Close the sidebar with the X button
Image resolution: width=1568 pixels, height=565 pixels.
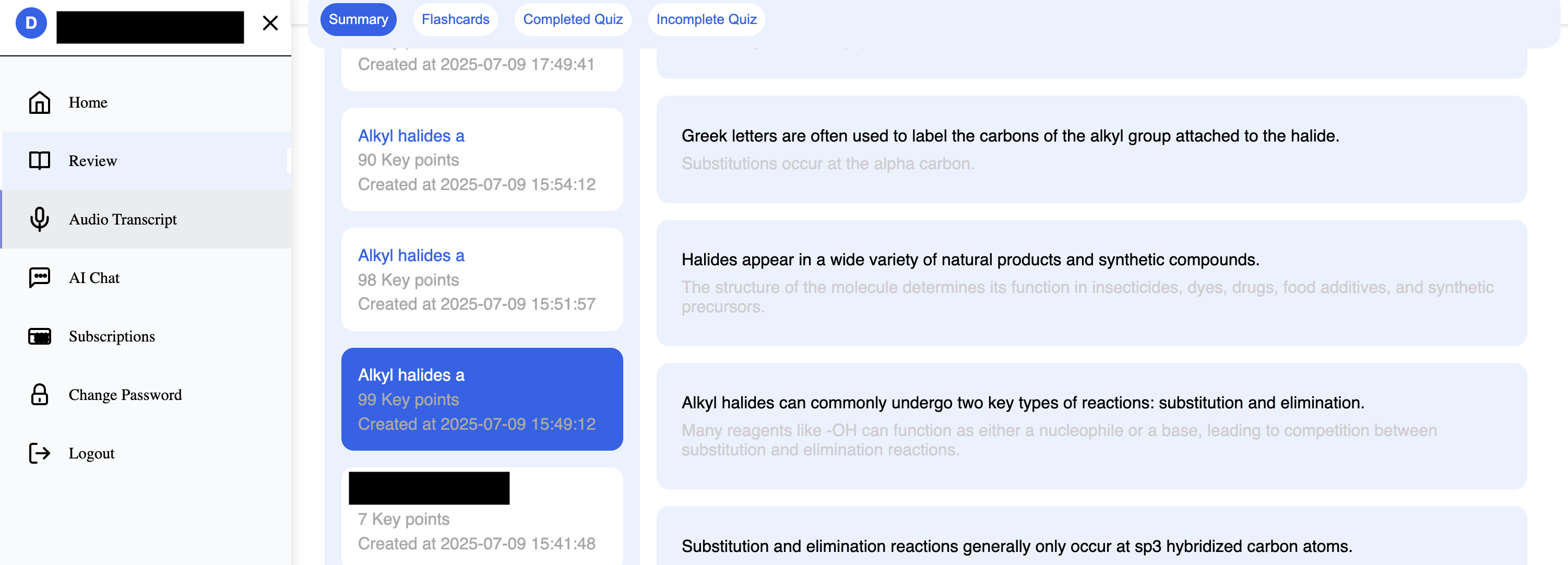pyautogui.click(x=270, y=23)
